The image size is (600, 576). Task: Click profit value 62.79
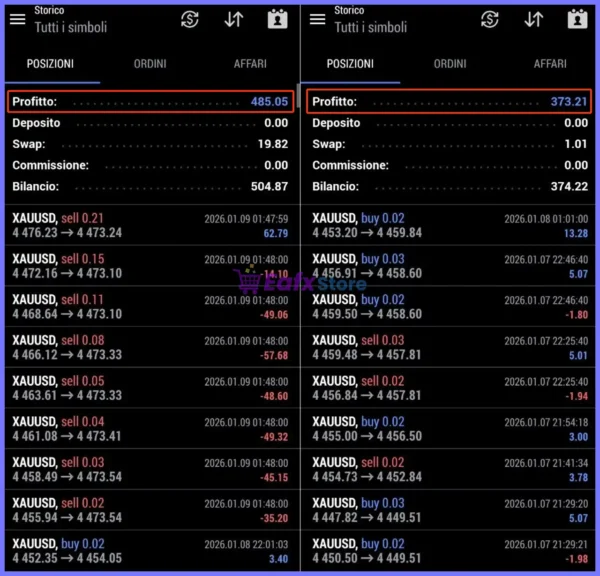(x=276, y=233)
